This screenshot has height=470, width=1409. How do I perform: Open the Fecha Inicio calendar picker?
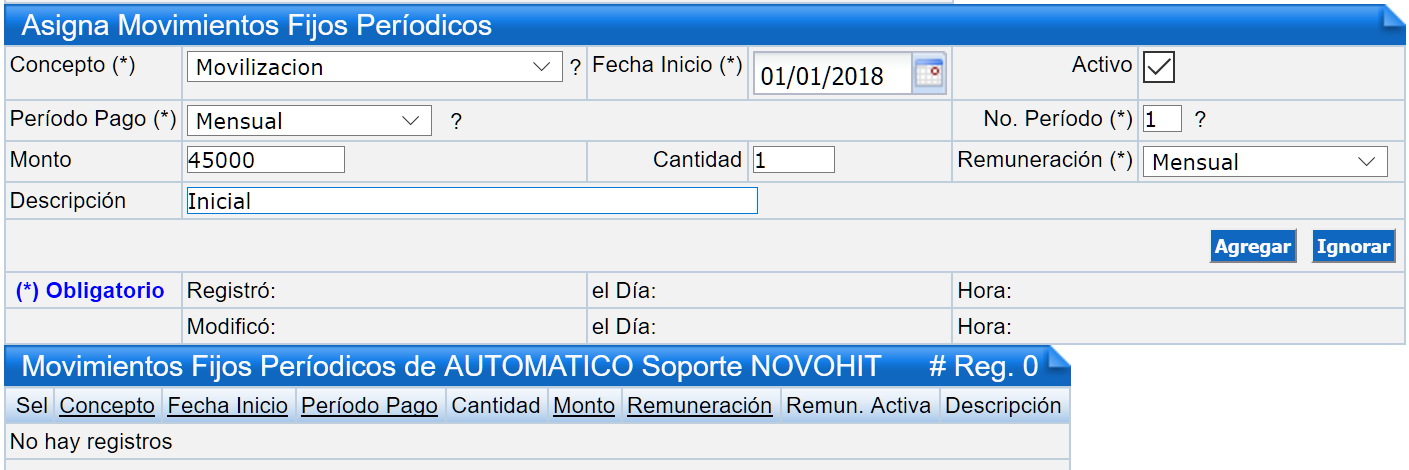(930, 74)
